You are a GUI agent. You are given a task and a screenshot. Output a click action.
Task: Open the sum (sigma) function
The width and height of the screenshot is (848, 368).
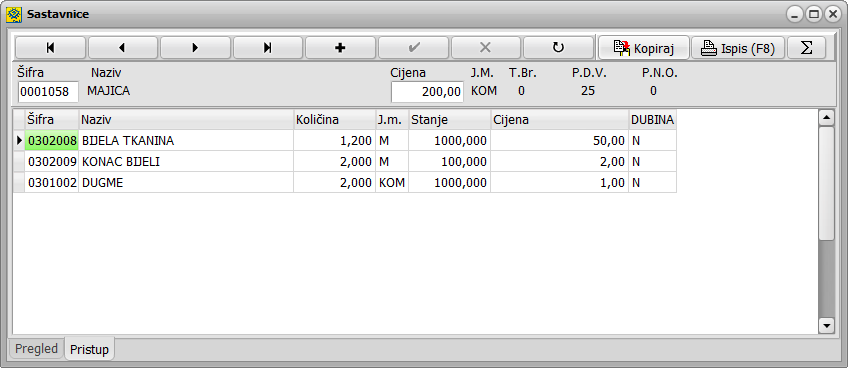806,48
